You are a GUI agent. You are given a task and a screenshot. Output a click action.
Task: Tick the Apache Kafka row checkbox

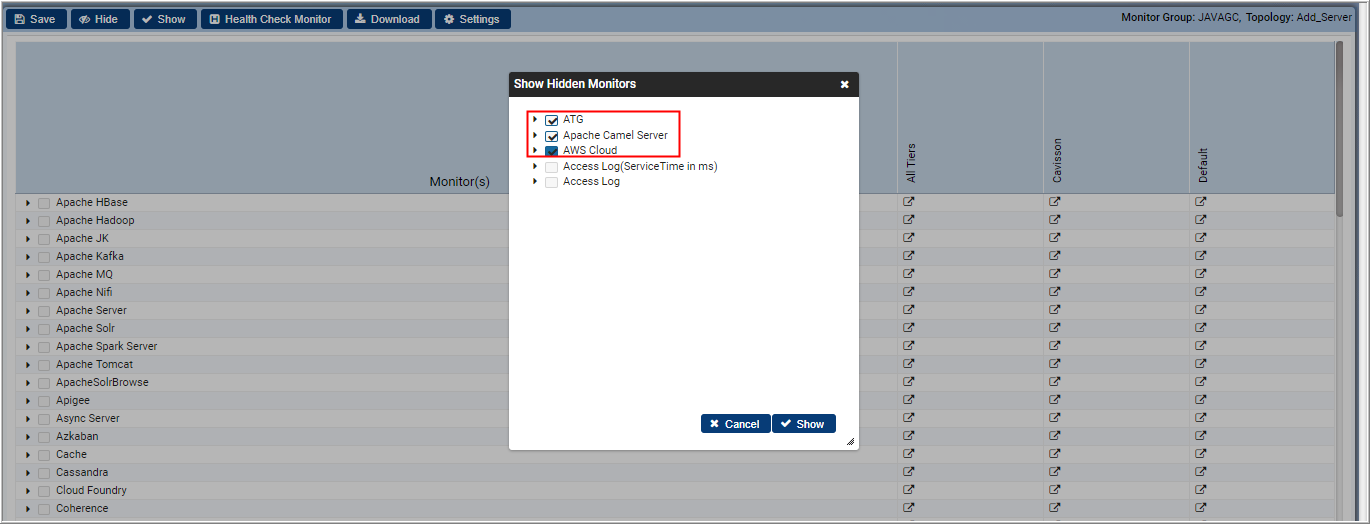(x=43, y=257)
